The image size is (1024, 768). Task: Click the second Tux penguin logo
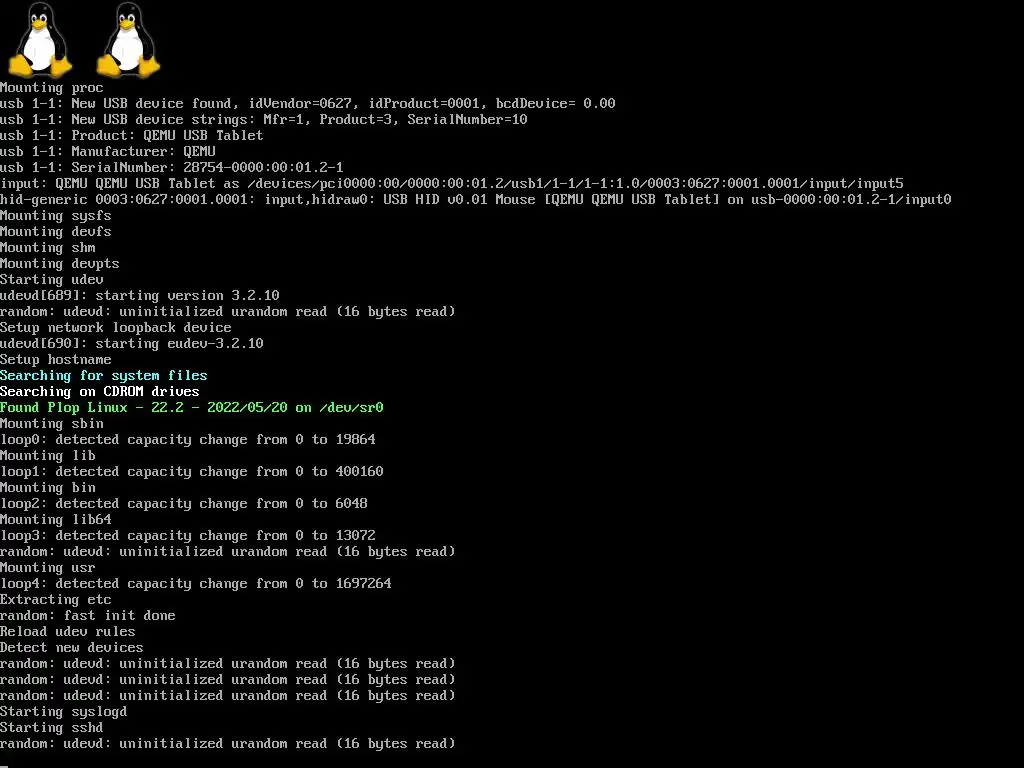pos(128,39)
